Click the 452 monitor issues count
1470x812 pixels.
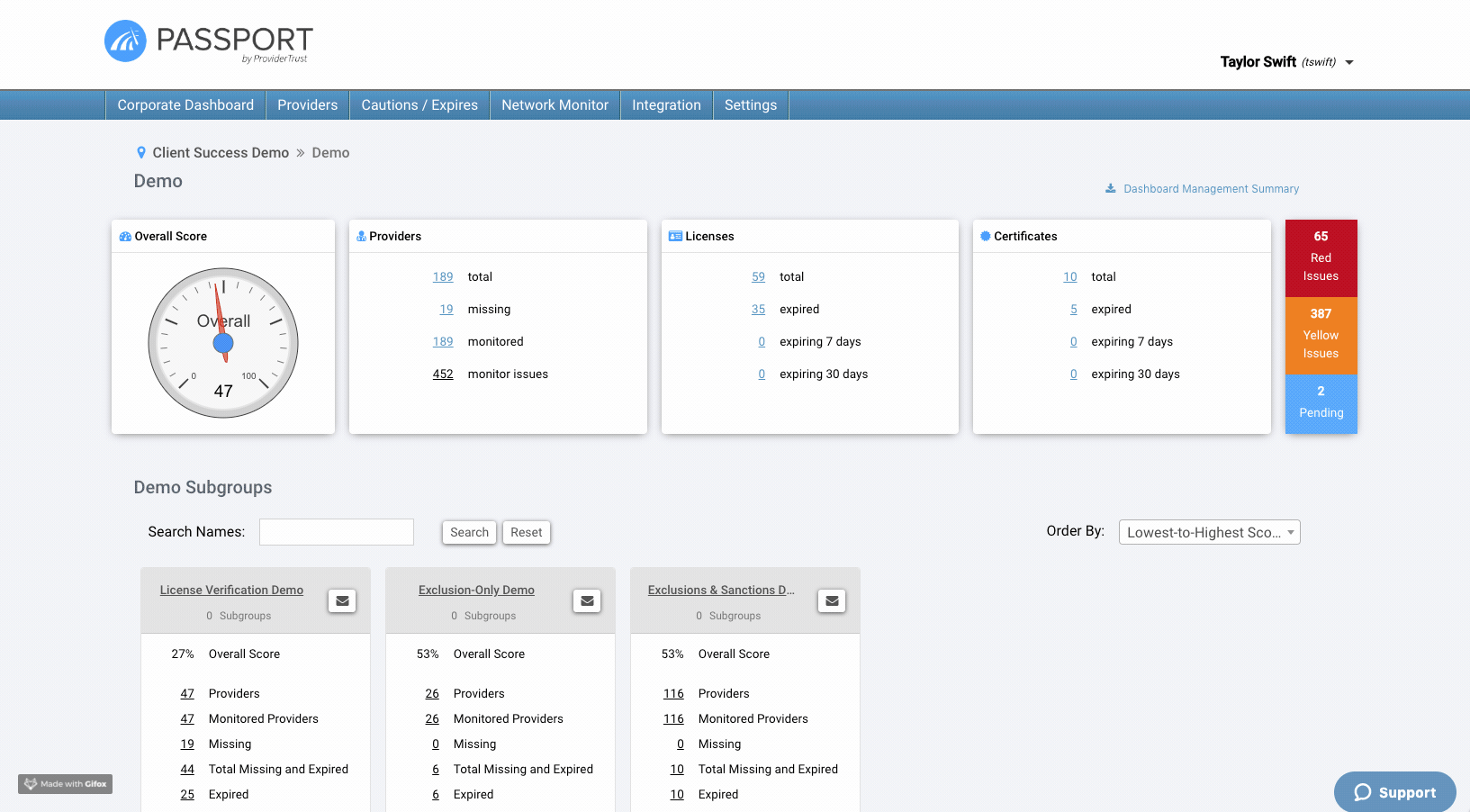pos(443,374)
